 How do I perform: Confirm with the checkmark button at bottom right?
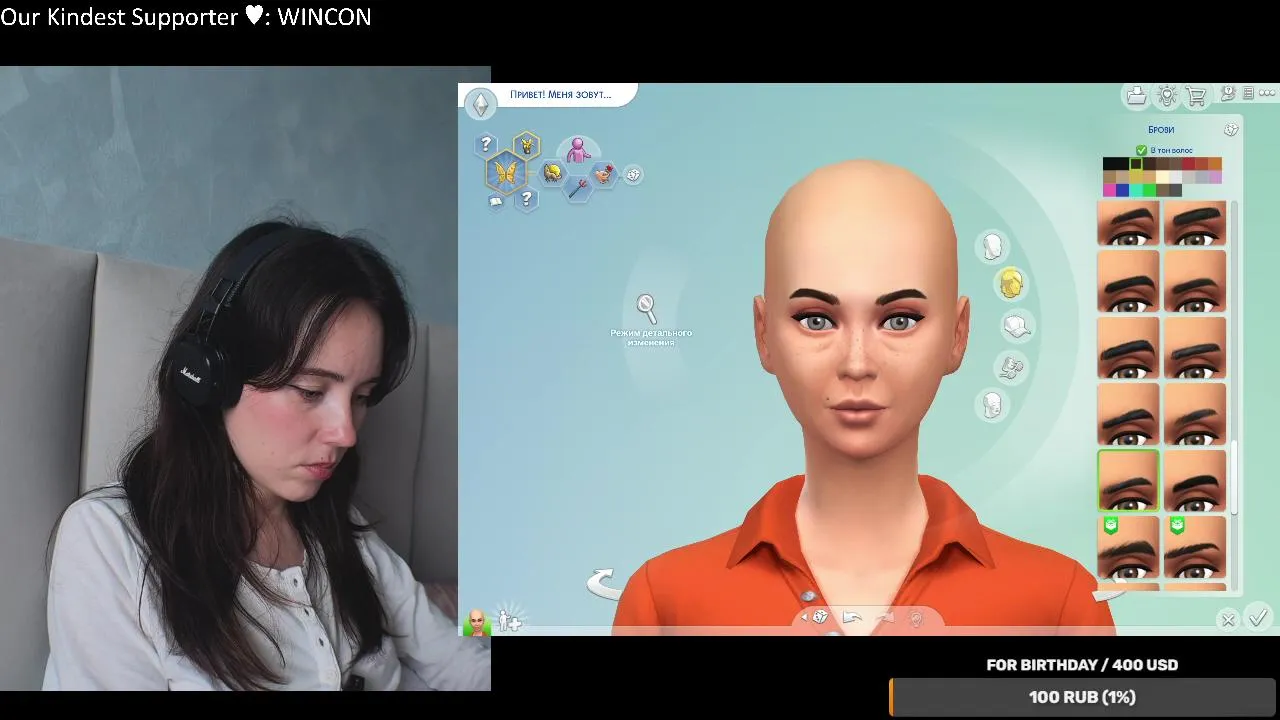point(1259,618)
